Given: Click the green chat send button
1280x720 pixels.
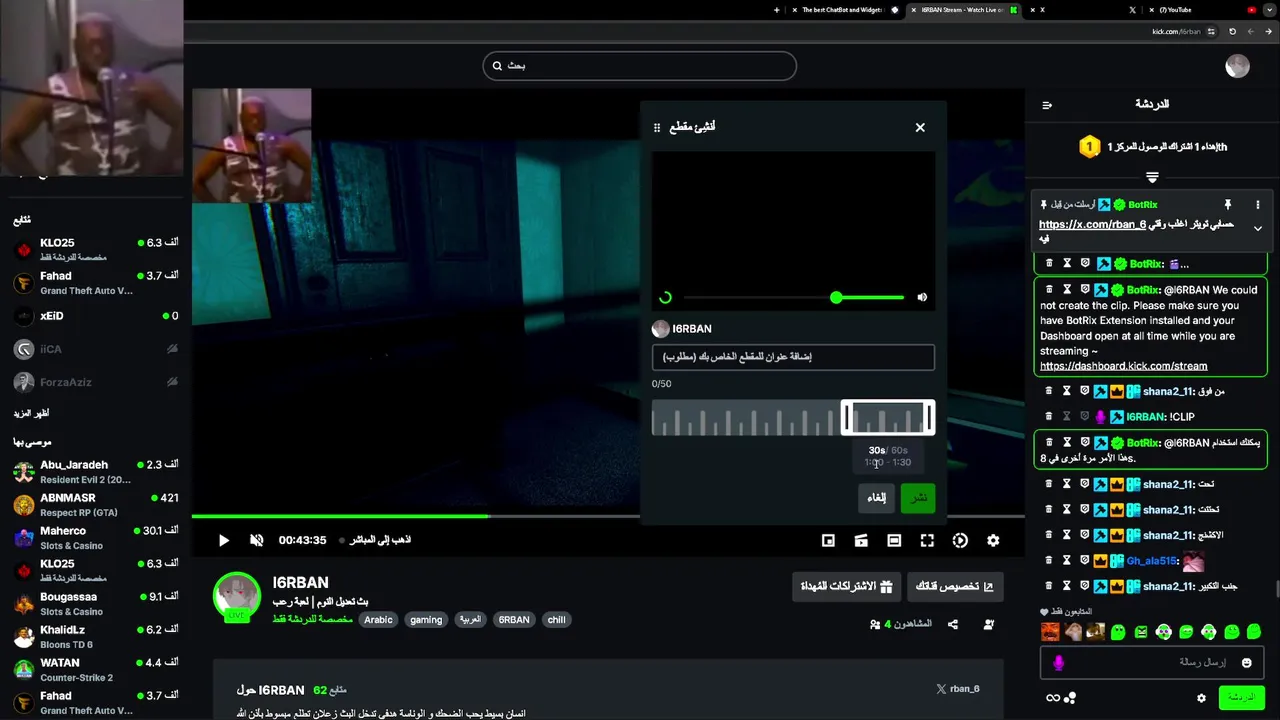Looking at the screenshot, I should pos(1241,697).
